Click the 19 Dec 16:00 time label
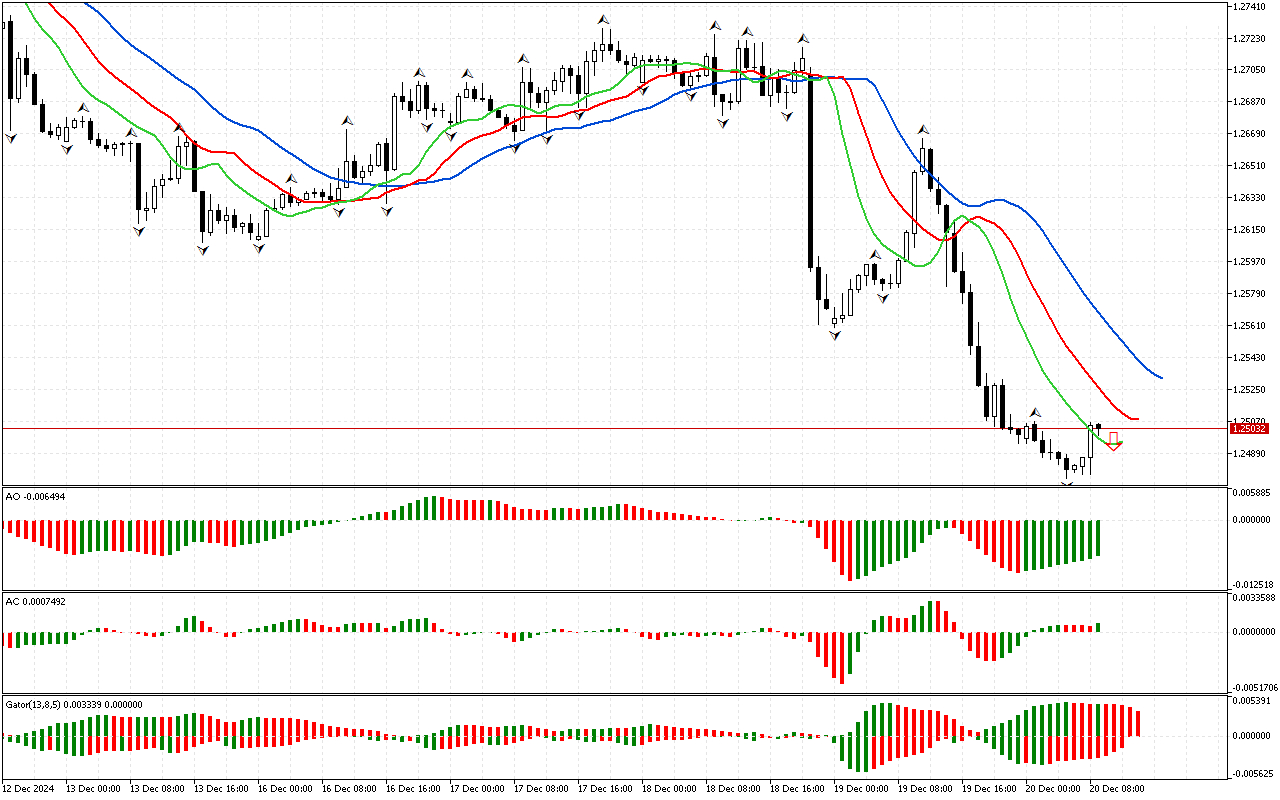This screenshot has height=800, width=1280. coord(989,789)
